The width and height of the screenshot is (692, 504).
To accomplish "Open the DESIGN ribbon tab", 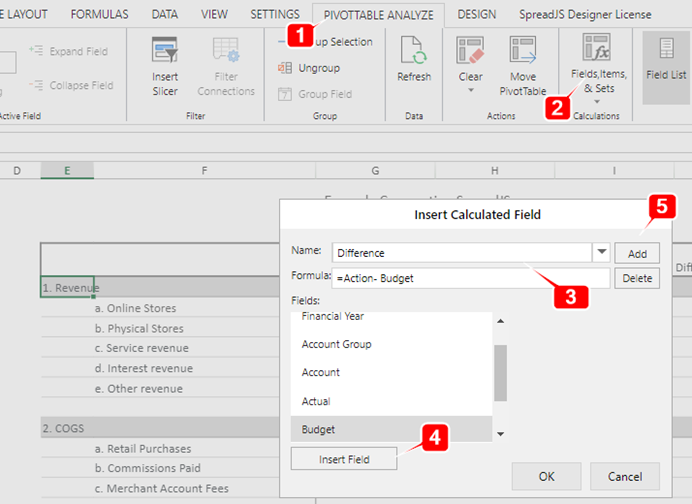I will pos(477,15).
